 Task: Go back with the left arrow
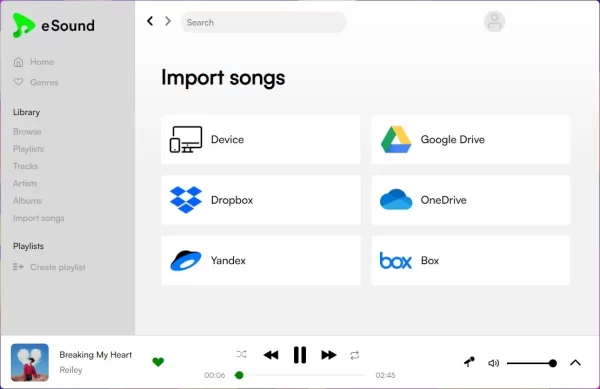[x=150, y=21]
